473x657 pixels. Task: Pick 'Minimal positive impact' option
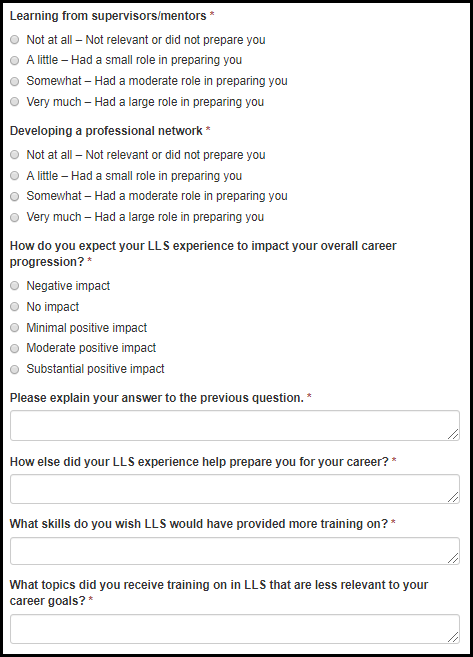tap(15, 328)
